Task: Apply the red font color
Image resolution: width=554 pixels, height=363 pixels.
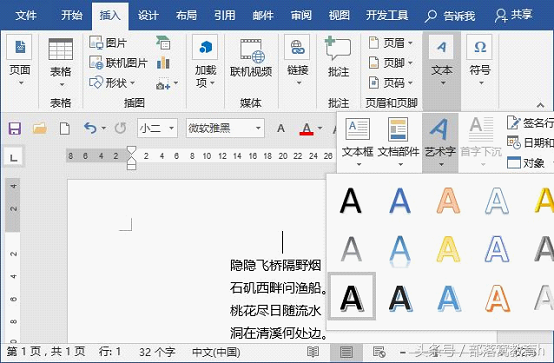Action: pyautogui.click(x=306, y=129)
